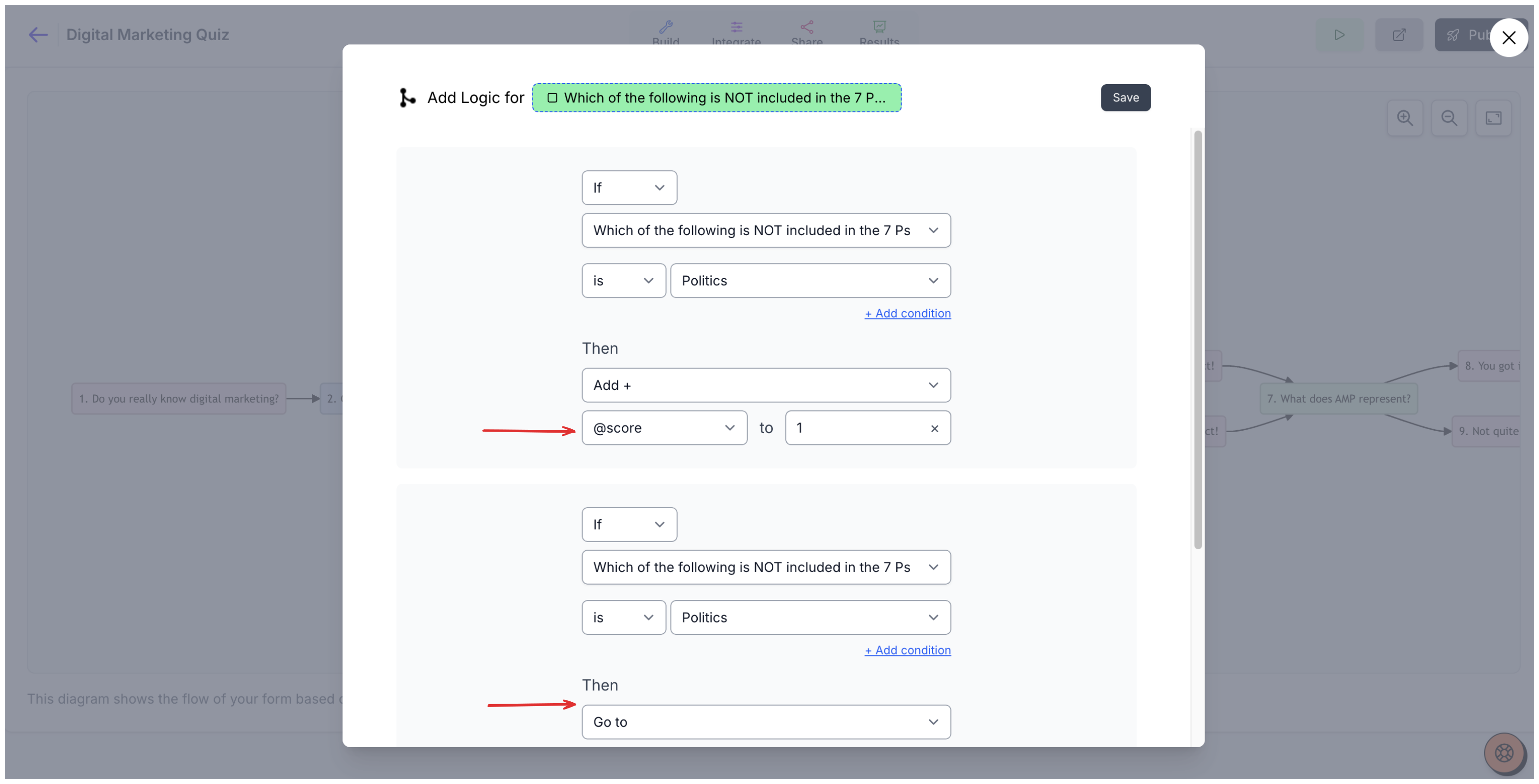Image resolution: width=1539 pixels, height=784 pixels.
Task: Click the preview play icon
Action: pyautogui.click(x=1340, y=34)
